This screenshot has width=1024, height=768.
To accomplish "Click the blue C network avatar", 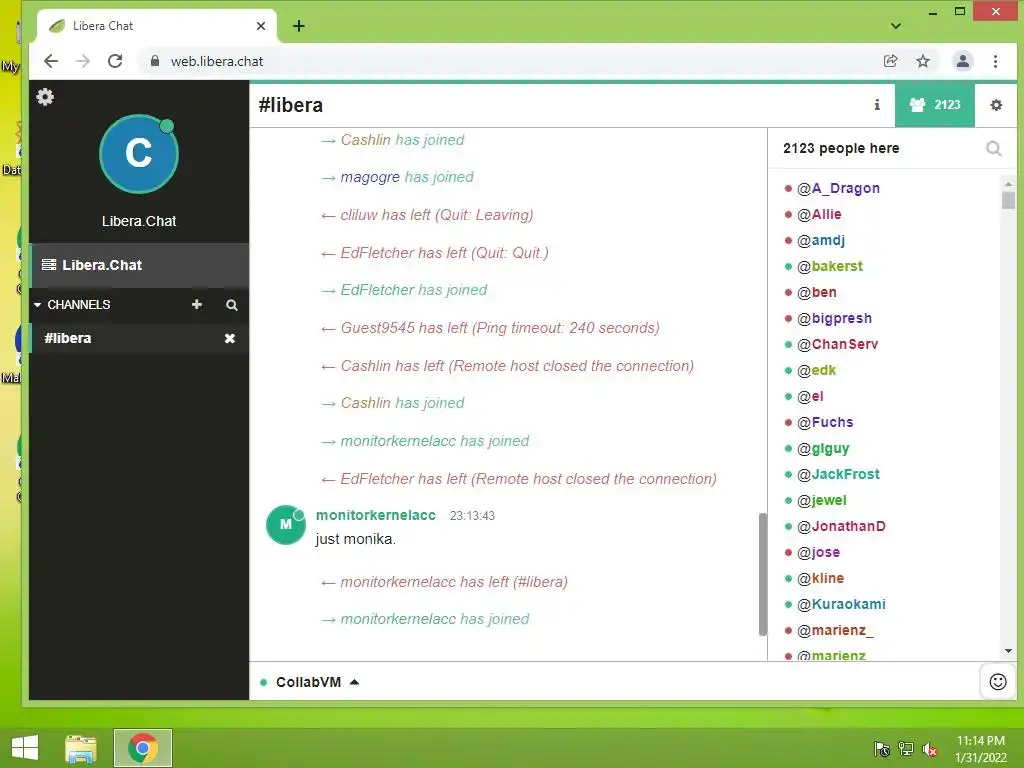I will point(138,154).
